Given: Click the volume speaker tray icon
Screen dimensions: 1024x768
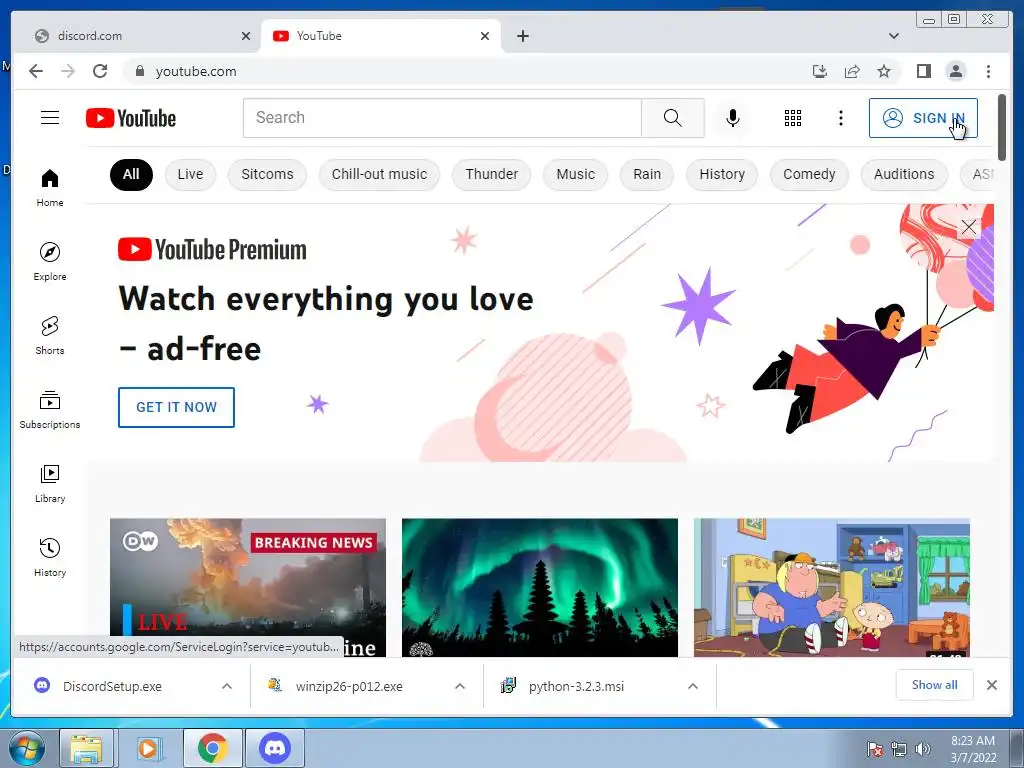Looking at the screenshot, I should (923, 749).
